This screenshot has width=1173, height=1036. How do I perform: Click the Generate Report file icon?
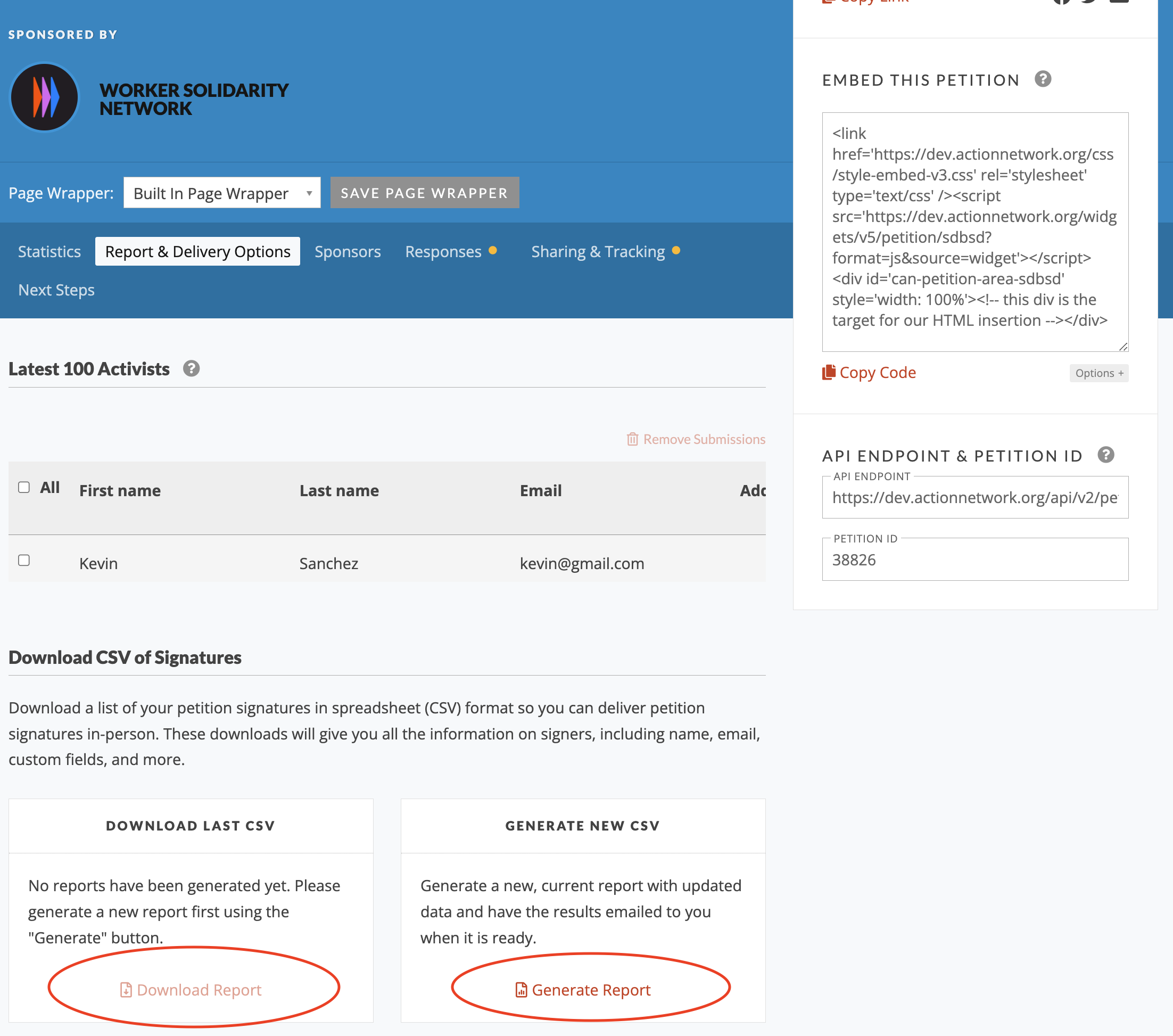click(521, 990)
